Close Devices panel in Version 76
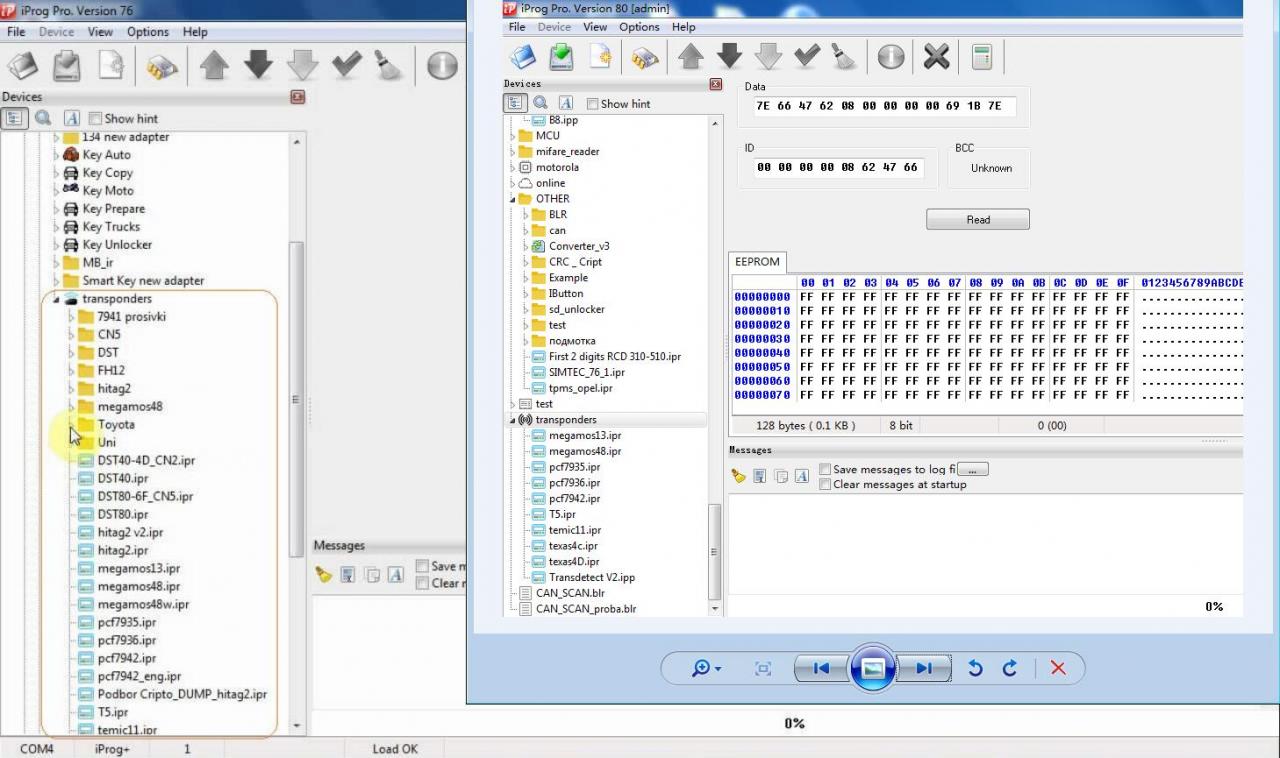Viewport: 1280px width, 758px height. point(297,97)
